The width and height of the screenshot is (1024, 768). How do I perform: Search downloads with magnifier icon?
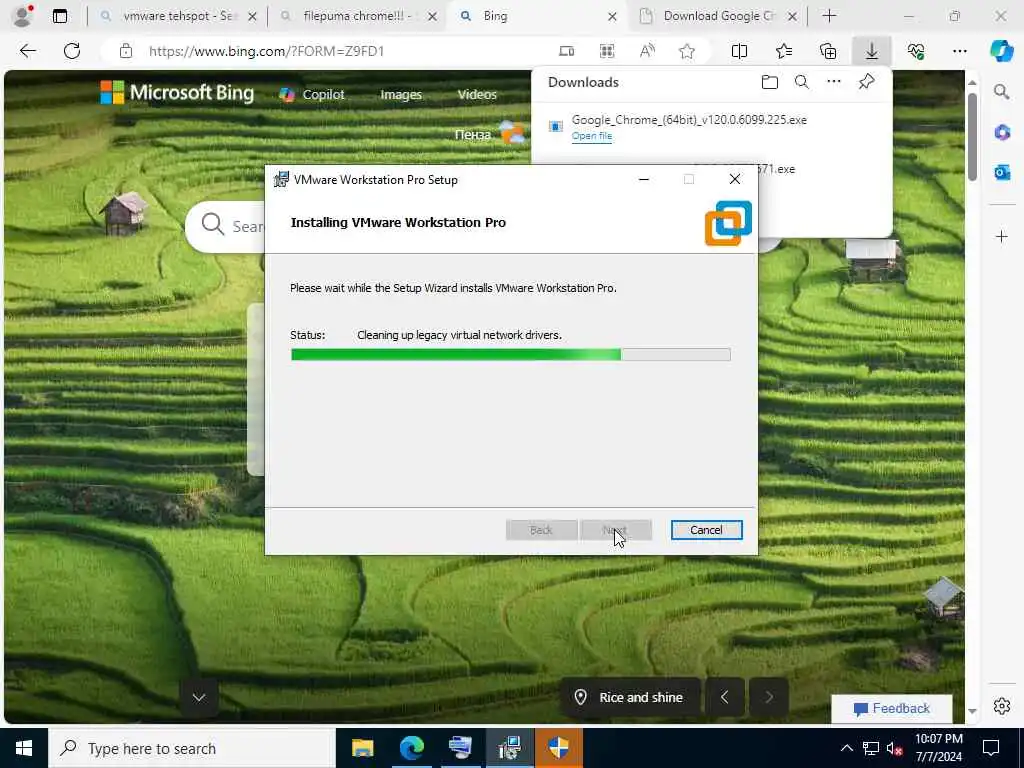801,82
